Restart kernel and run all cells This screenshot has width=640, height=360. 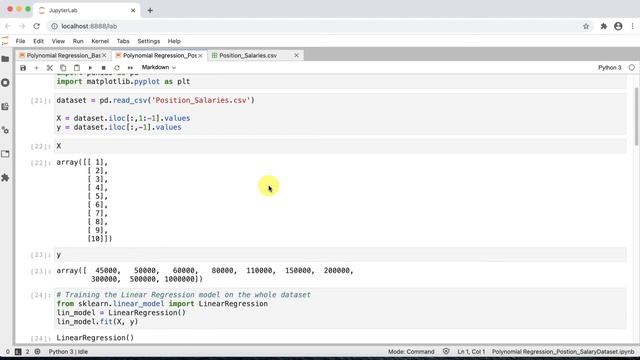(131, 68)
